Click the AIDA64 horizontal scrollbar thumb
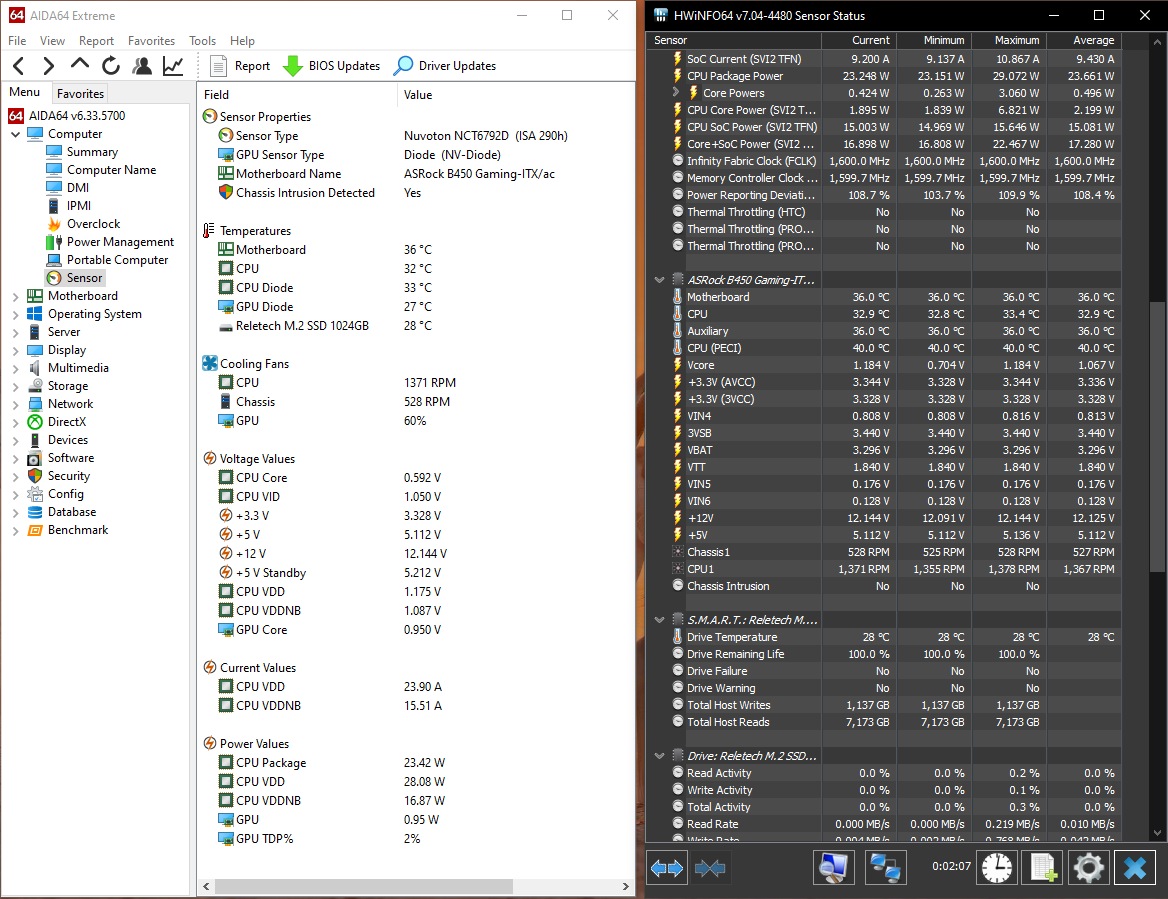 (x=364, y=886)
